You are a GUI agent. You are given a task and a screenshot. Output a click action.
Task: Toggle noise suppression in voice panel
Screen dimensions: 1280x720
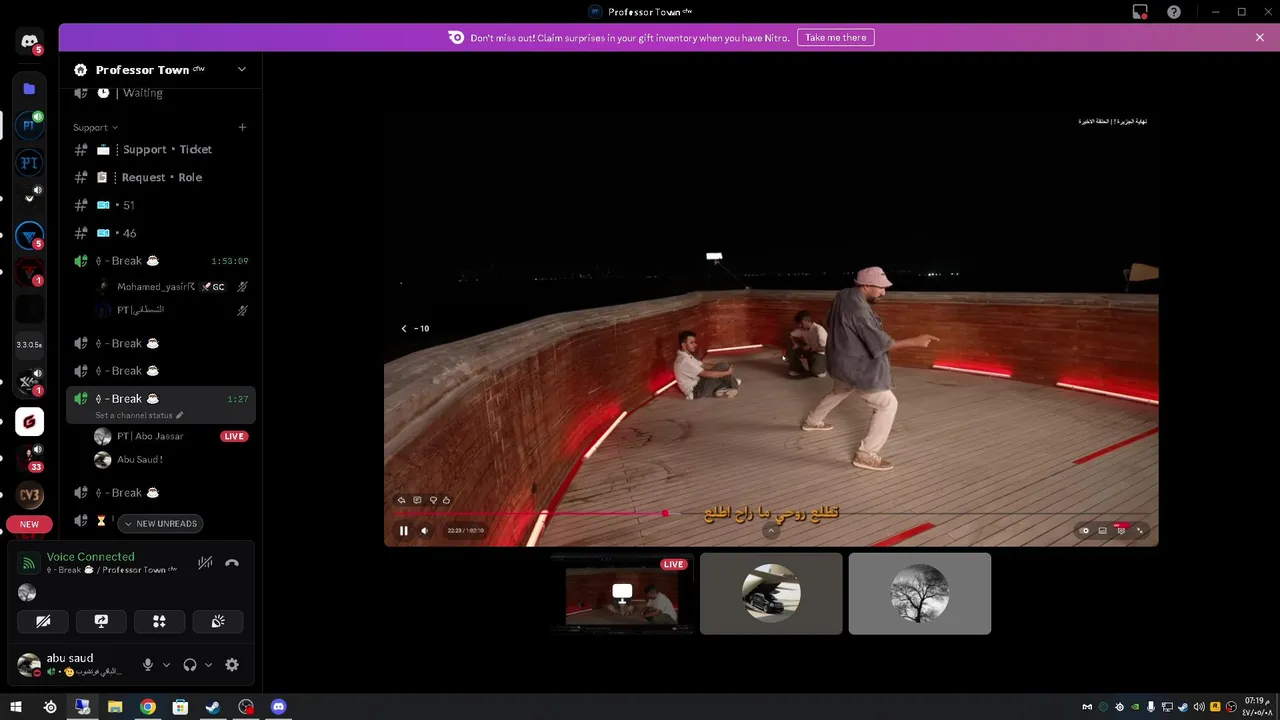click(205, 563)
